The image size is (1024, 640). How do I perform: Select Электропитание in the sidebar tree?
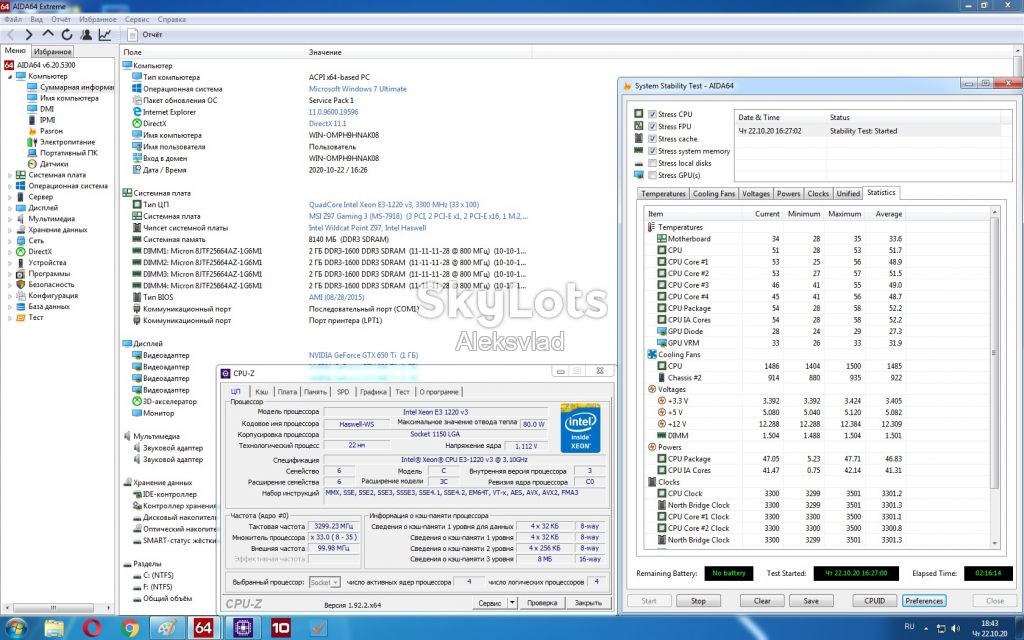tap(67, 142)
